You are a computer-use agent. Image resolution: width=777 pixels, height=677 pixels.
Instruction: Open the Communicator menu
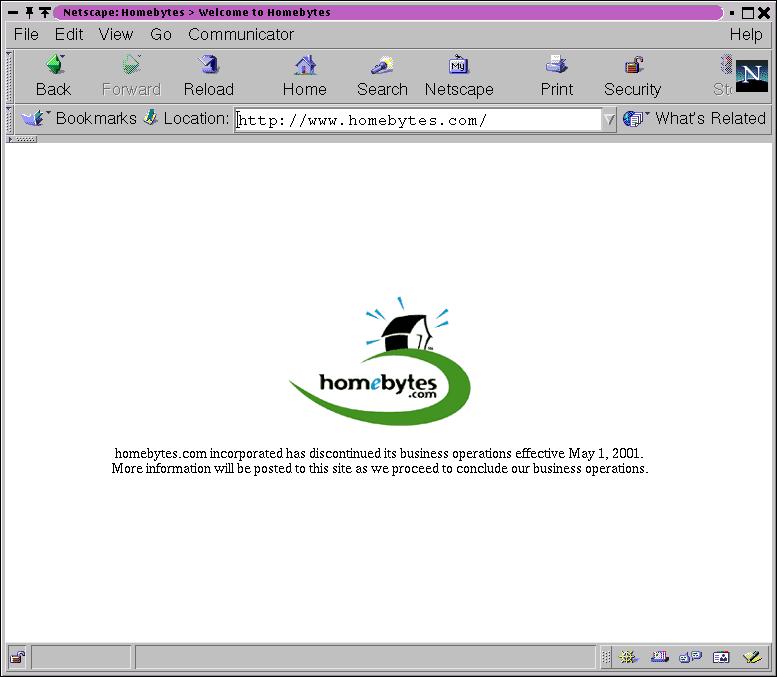click(x=241, y=34)
